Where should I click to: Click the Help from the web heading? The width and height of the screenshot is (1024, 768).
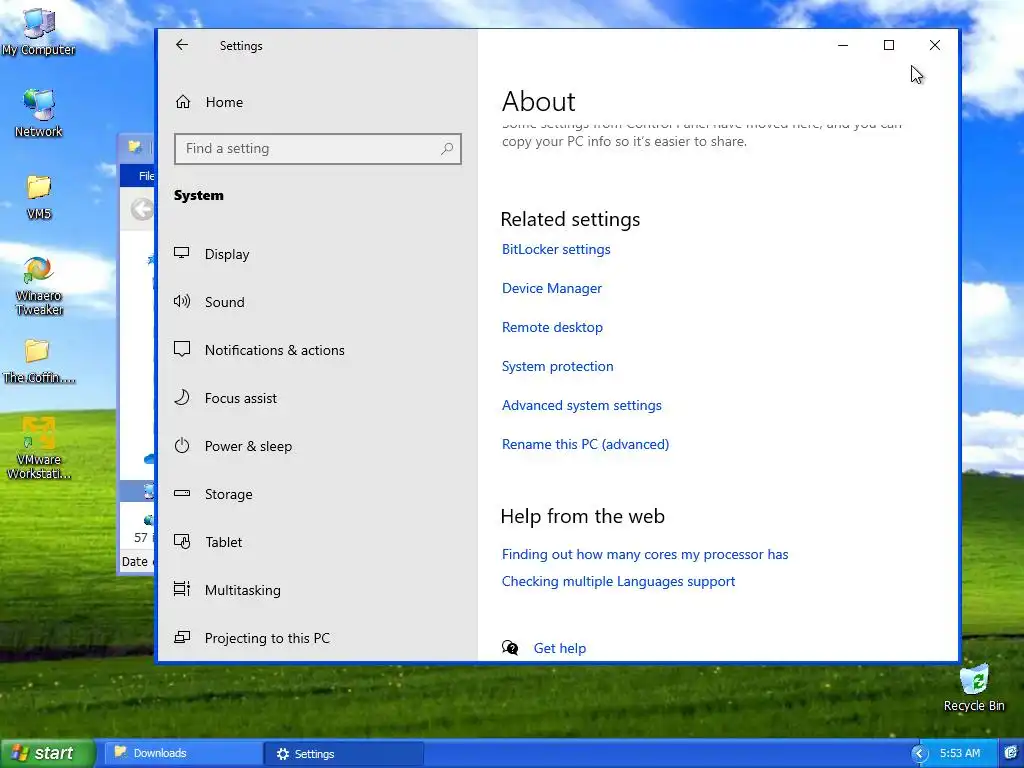583,516
